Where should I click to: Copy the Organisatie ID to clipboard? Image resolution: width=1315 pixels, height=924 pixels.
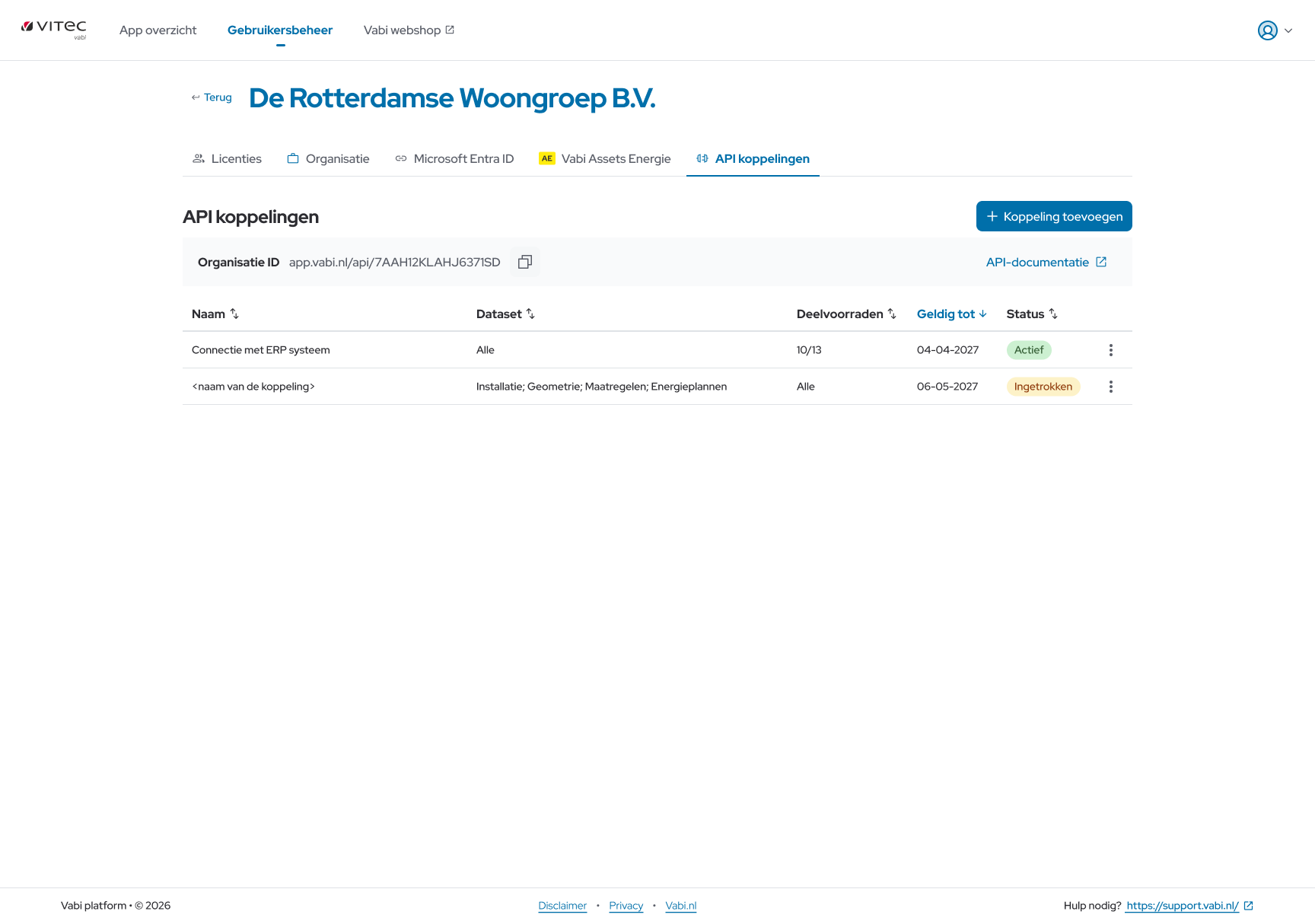[524, 262]
